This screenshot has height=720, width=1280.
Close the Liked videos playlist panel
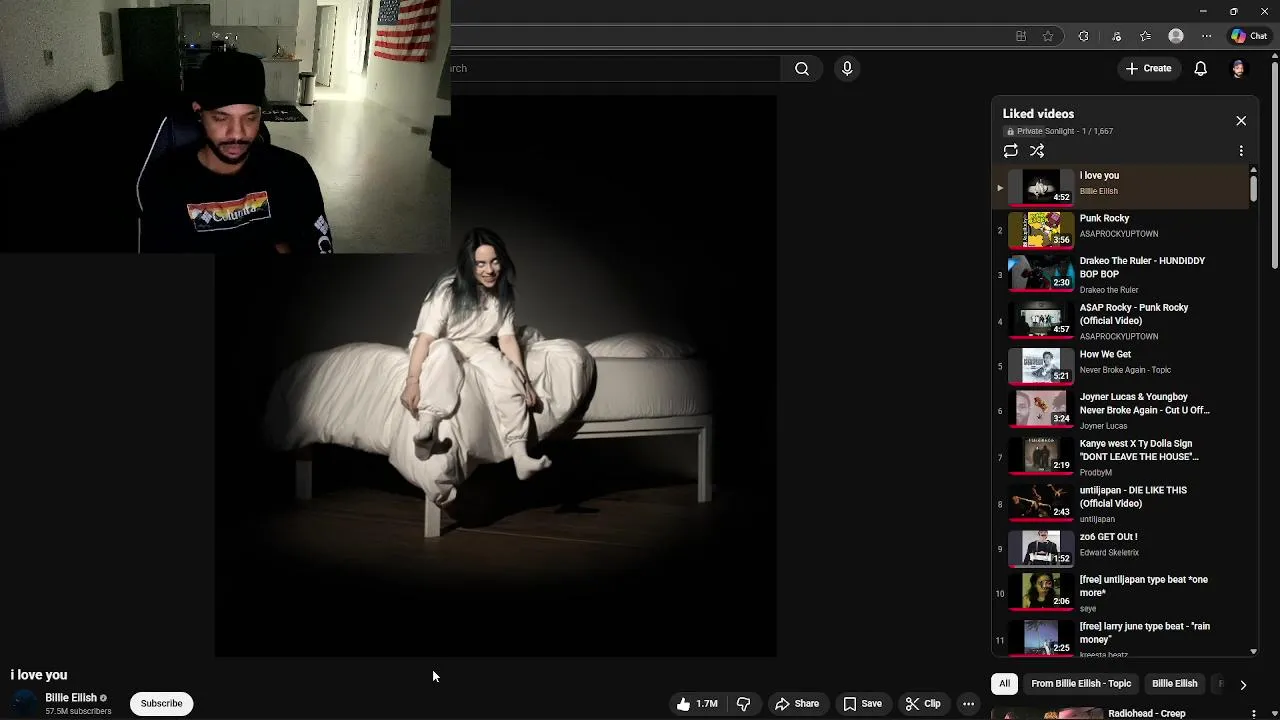pos(1241,121)
